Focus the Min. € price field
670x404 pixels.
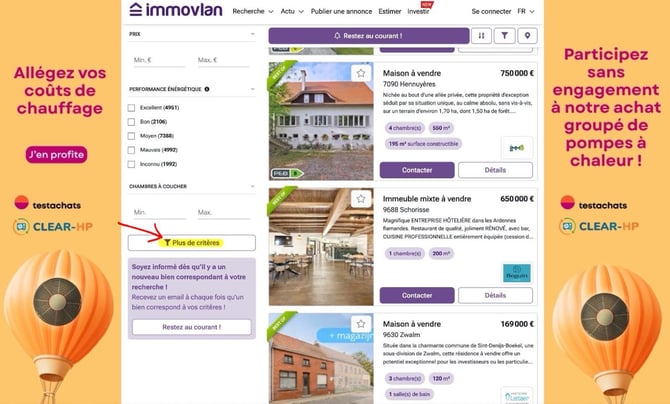[x=159, y=60]
